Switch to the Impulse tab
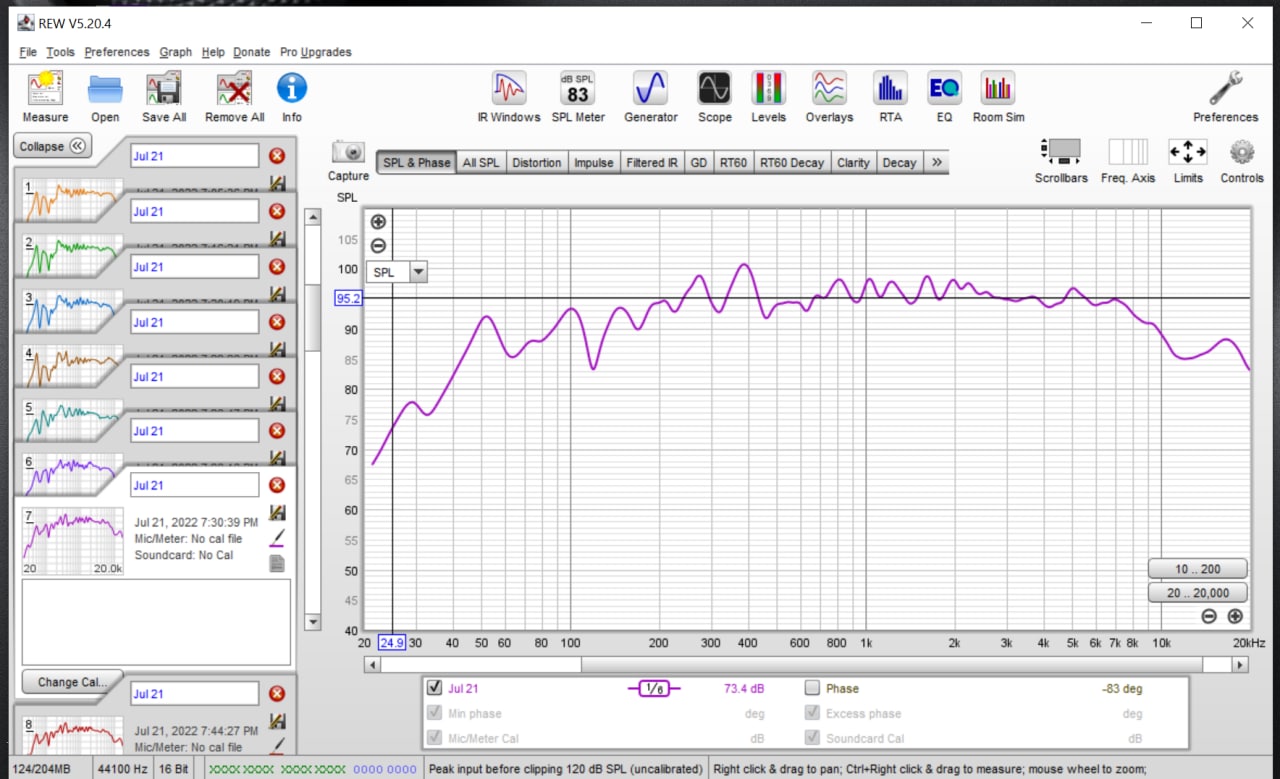Screen dimensions: 1280x779 (593, 162)
